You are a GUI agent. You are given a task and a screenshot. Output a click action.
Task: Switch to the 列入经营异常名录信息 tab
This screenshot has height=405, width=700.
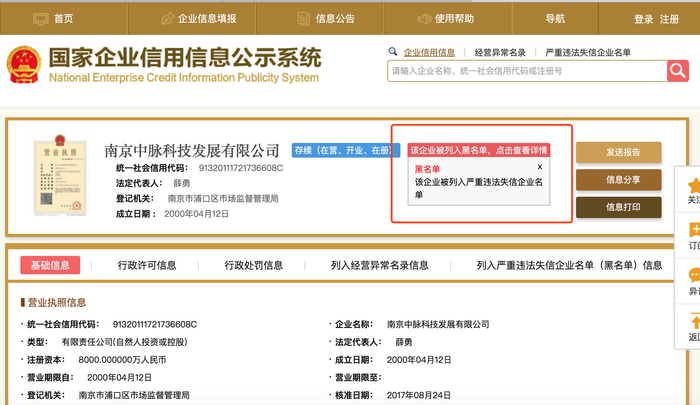click(379, 265)
